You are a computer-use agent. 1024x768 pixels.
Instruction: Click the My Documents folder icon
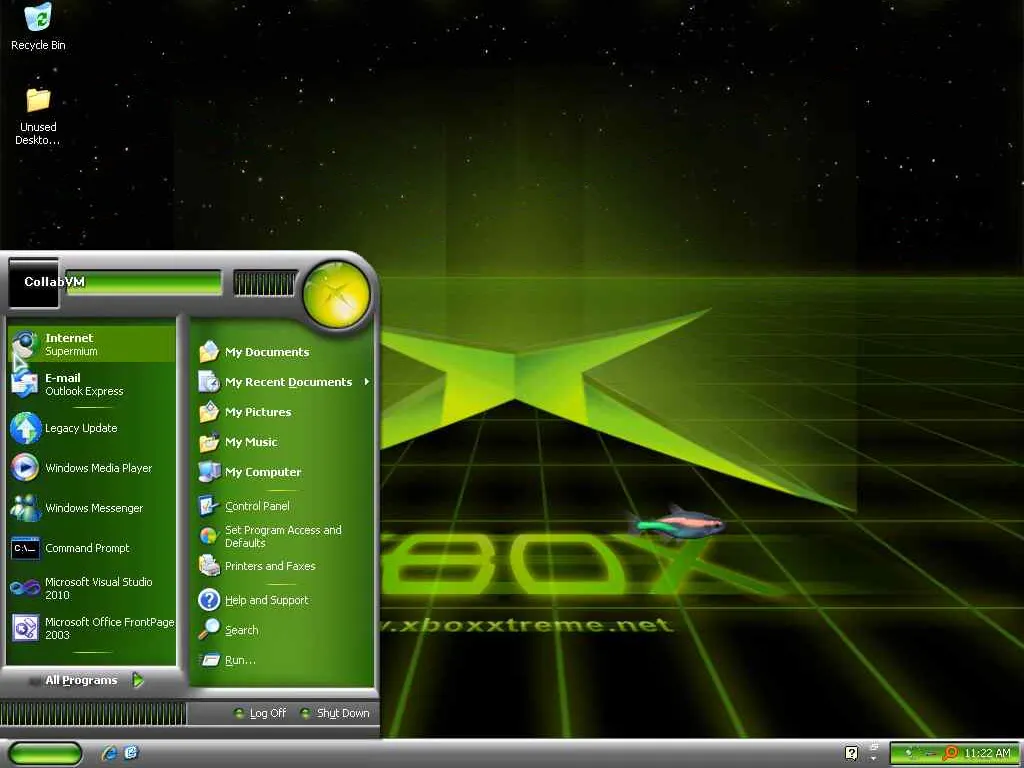(x=209, y=351)
